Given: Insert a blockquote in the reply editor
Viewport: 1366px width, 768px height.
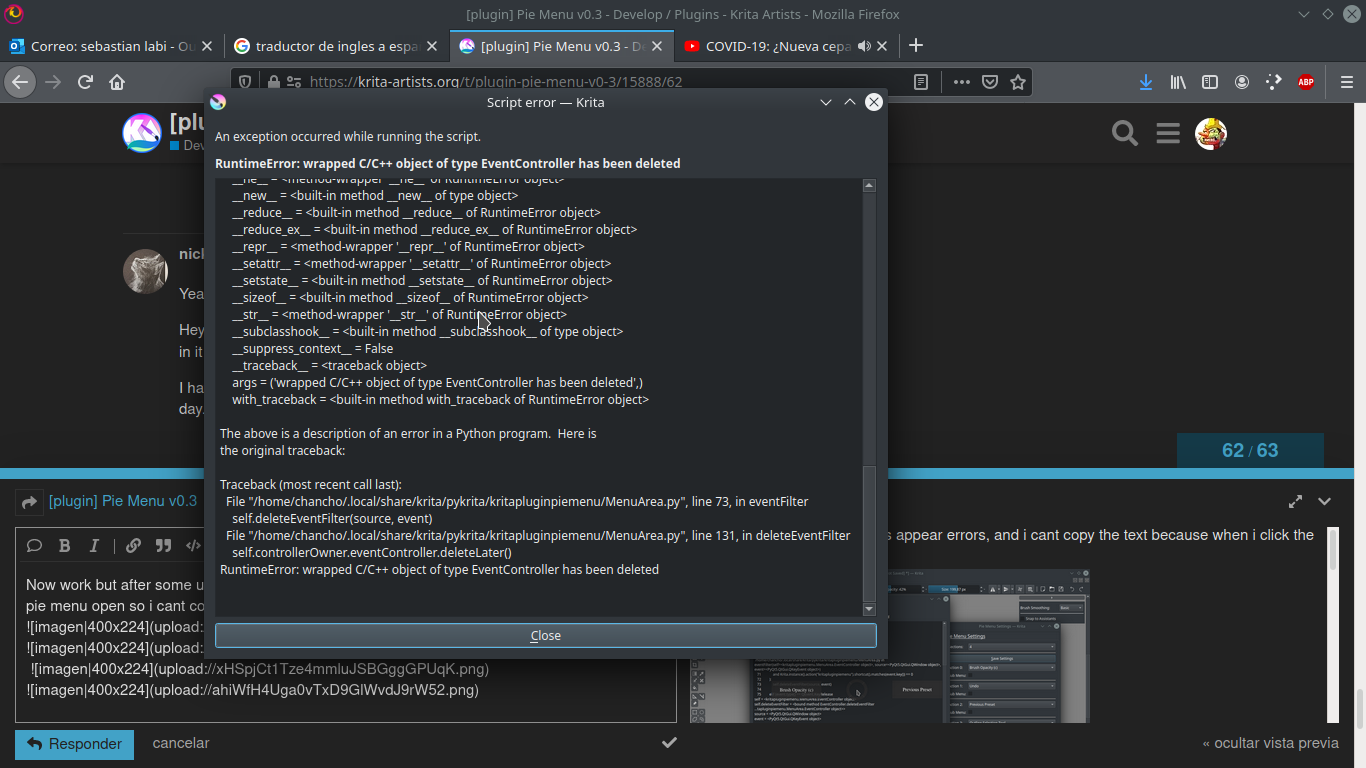Looking at the screenshot, I should coord(161,545).
